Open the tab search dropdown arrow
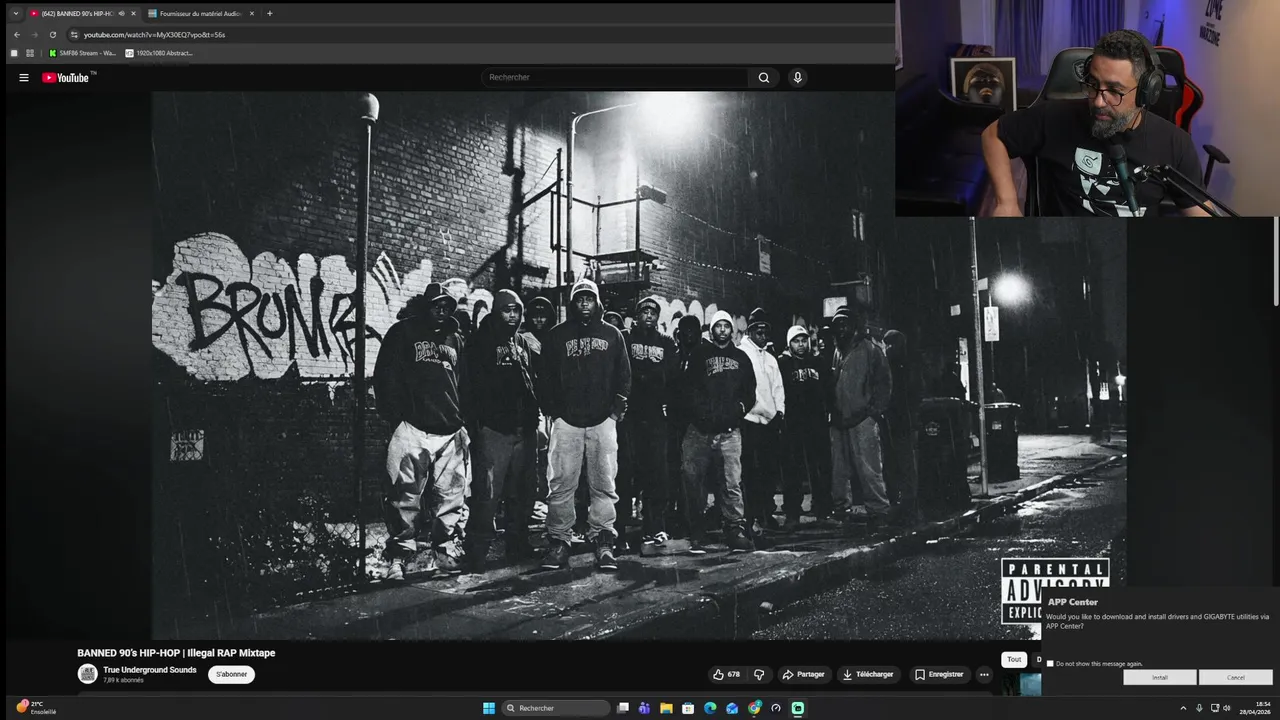The width and height of the screenshot is (1280, 720). pyautogui.click(x=15, y=13)
